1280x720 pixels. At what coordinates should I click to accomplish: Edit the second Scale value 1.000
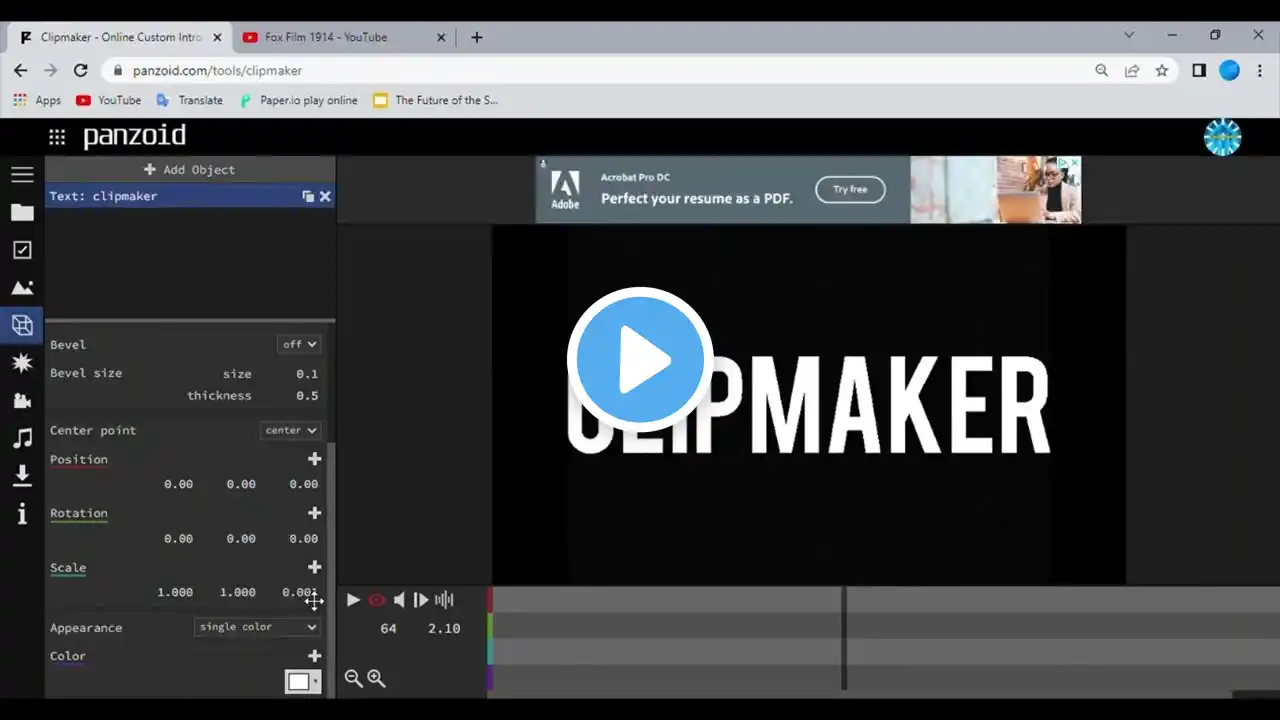238,593
